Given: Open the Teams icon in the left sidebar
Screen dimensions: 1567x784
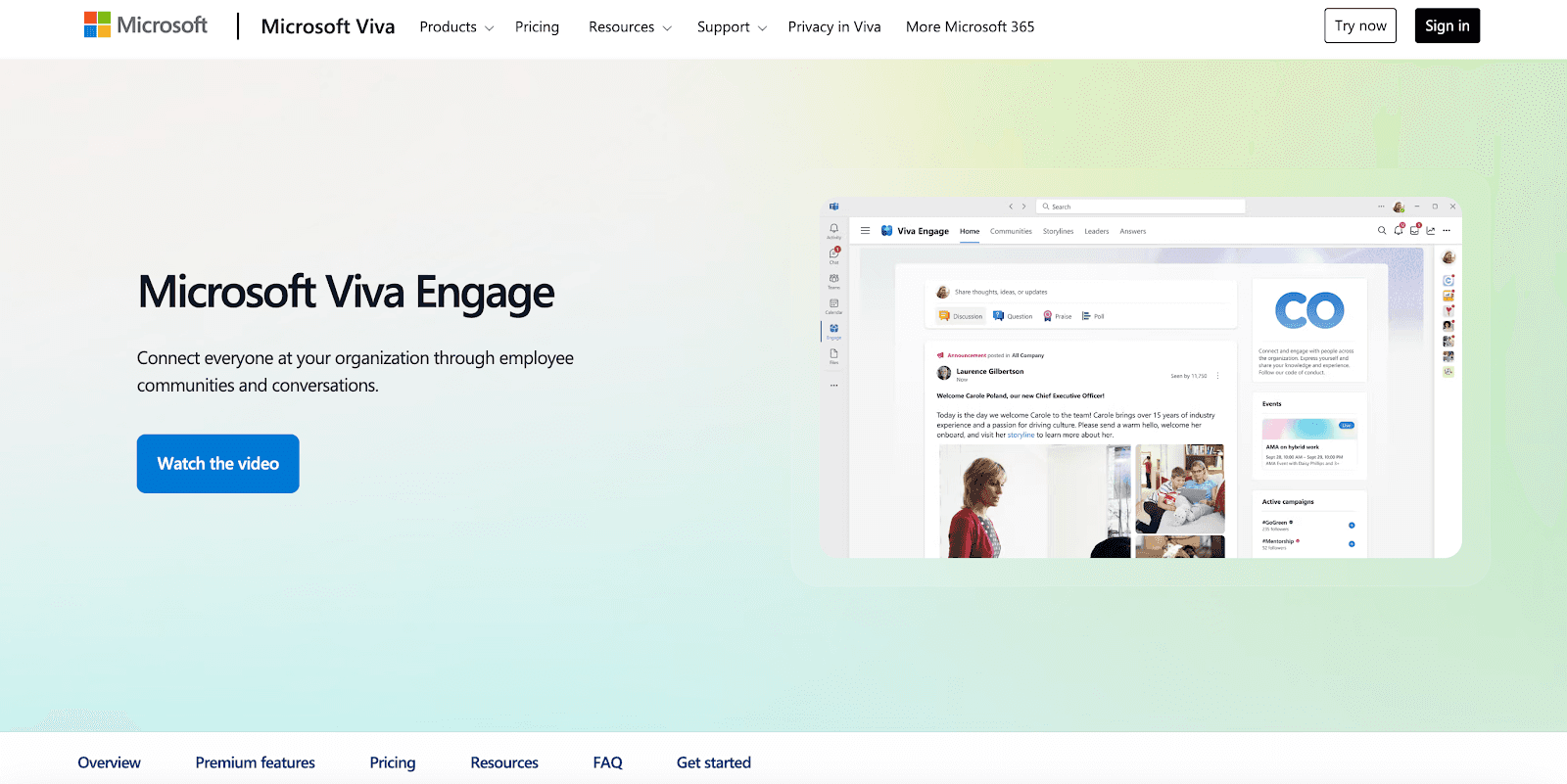Looking at the screenshot, I should tap(834, 280).
